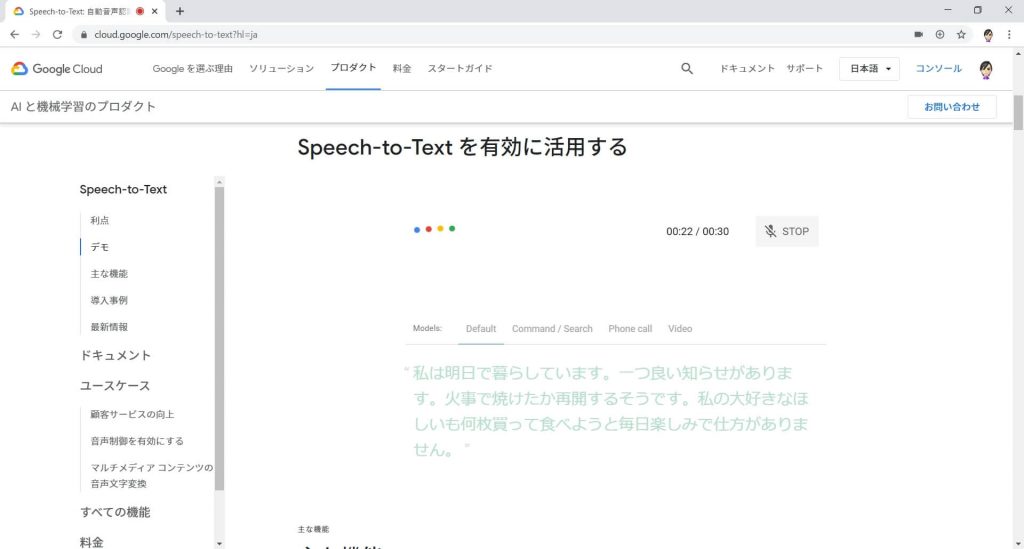Click the Google Cloud logo
The width and height of the screenshot is (1024, 549).
[57, 69]
